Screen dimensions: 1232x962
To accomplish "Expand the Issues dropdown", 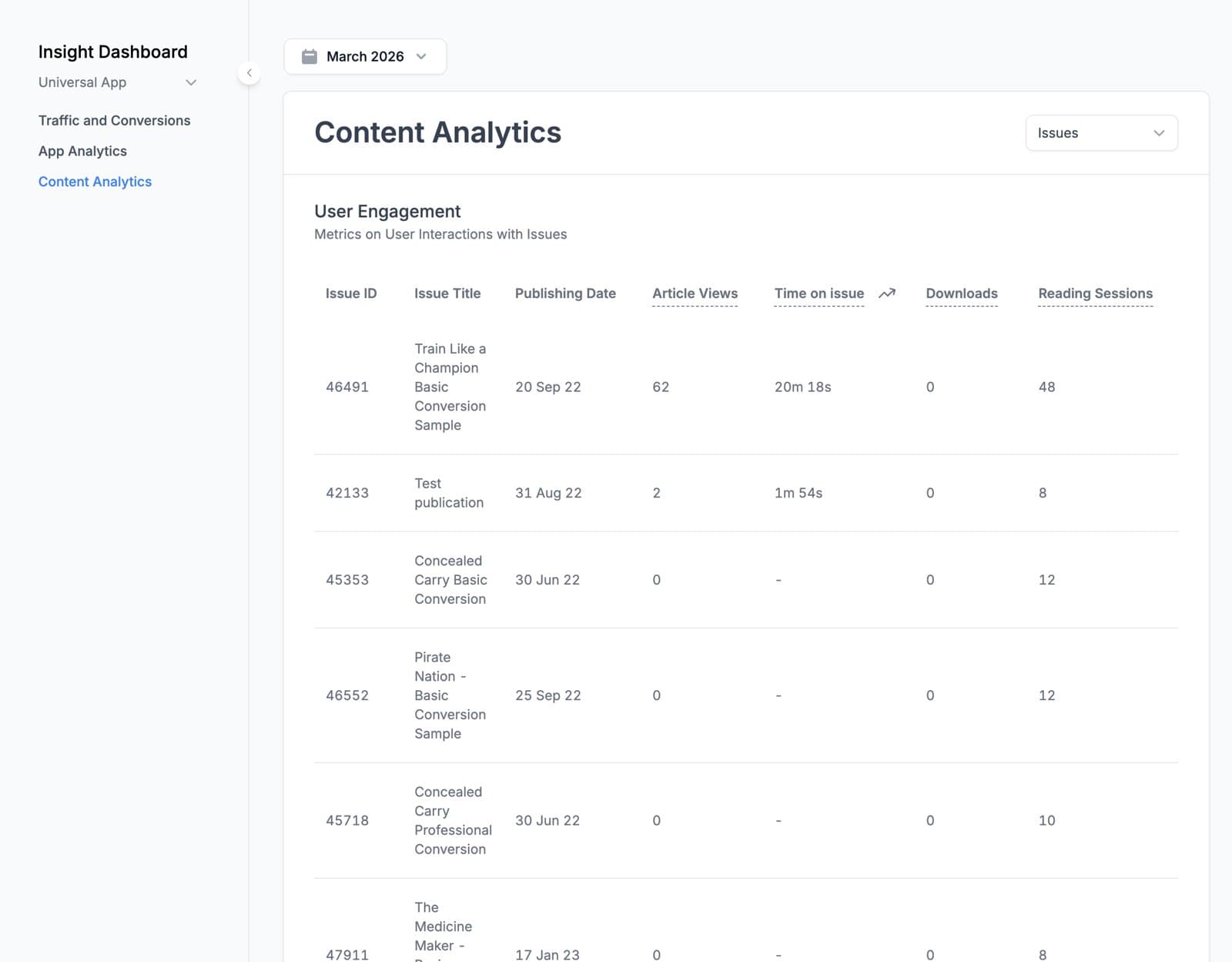I will pos(1101,133).
